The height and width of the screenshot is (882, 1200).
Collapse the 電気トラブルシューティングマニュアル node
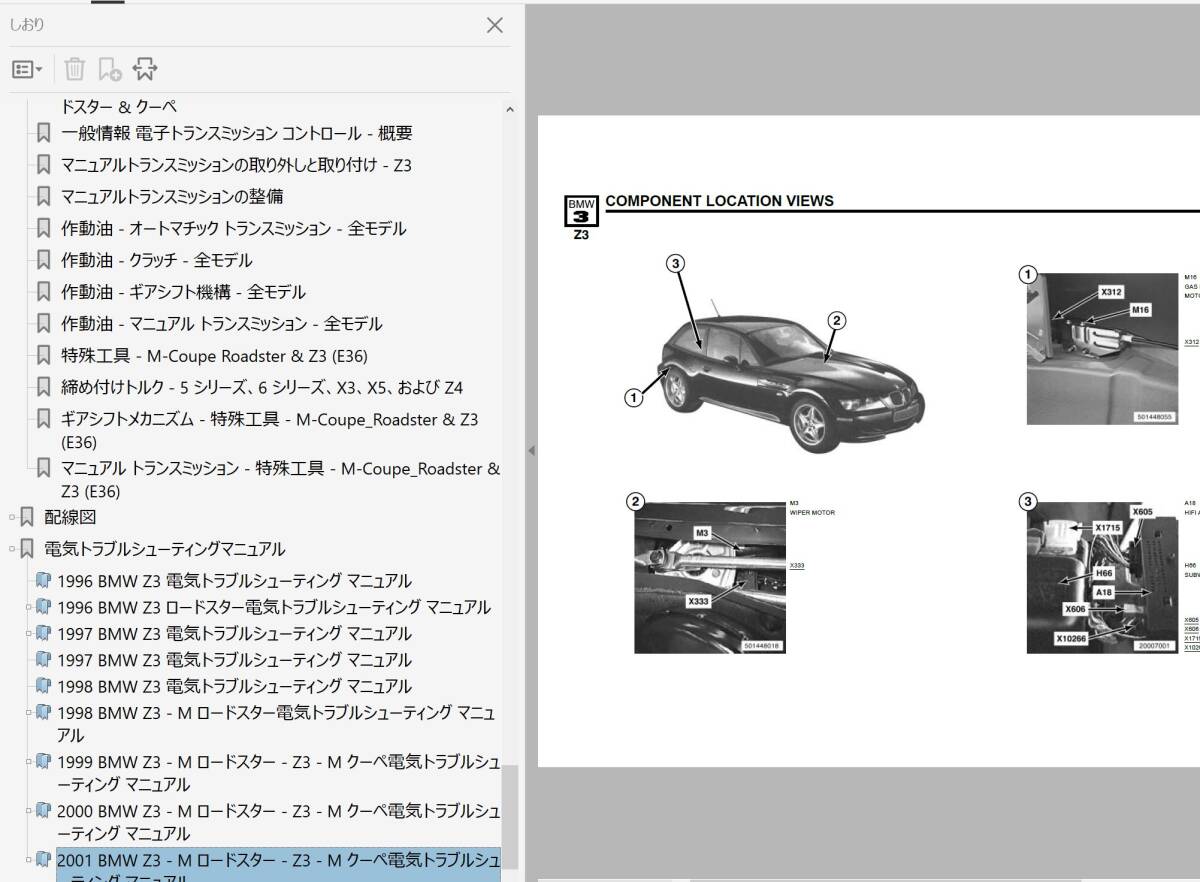pyautogui.click(x=12, y=549)
